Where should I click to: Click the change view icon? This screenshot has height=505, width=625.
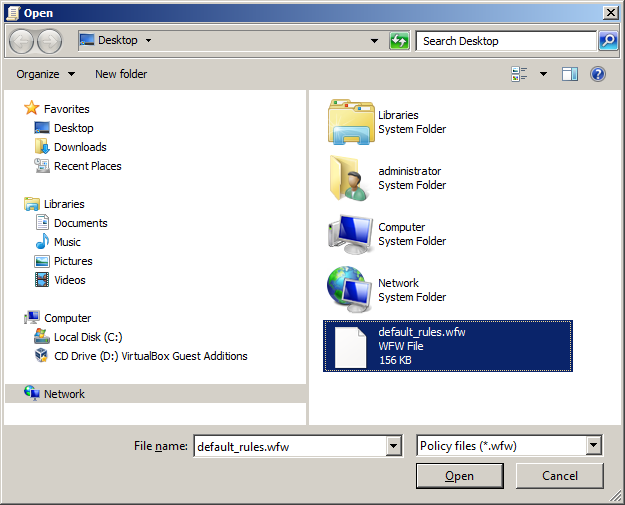click(x=520, y=74)
